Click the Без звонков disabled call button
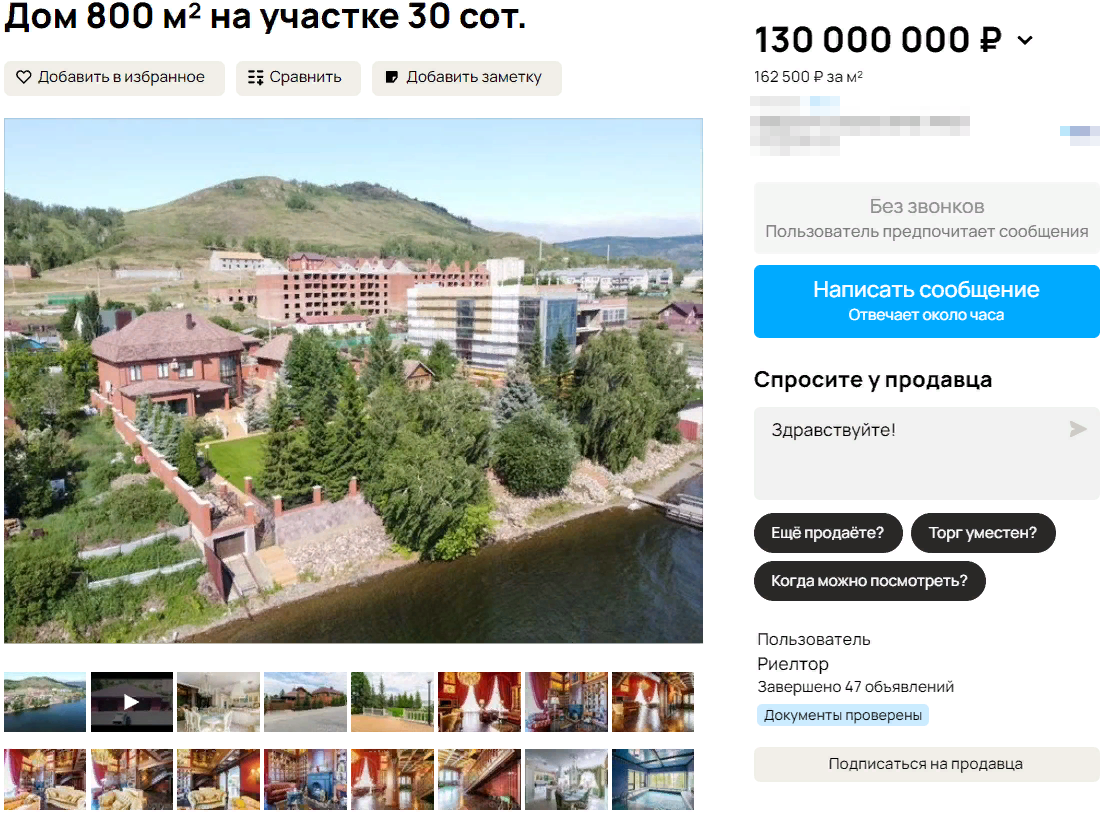The width and height of the screenshot is (1120, 814). tap(926, 218)
